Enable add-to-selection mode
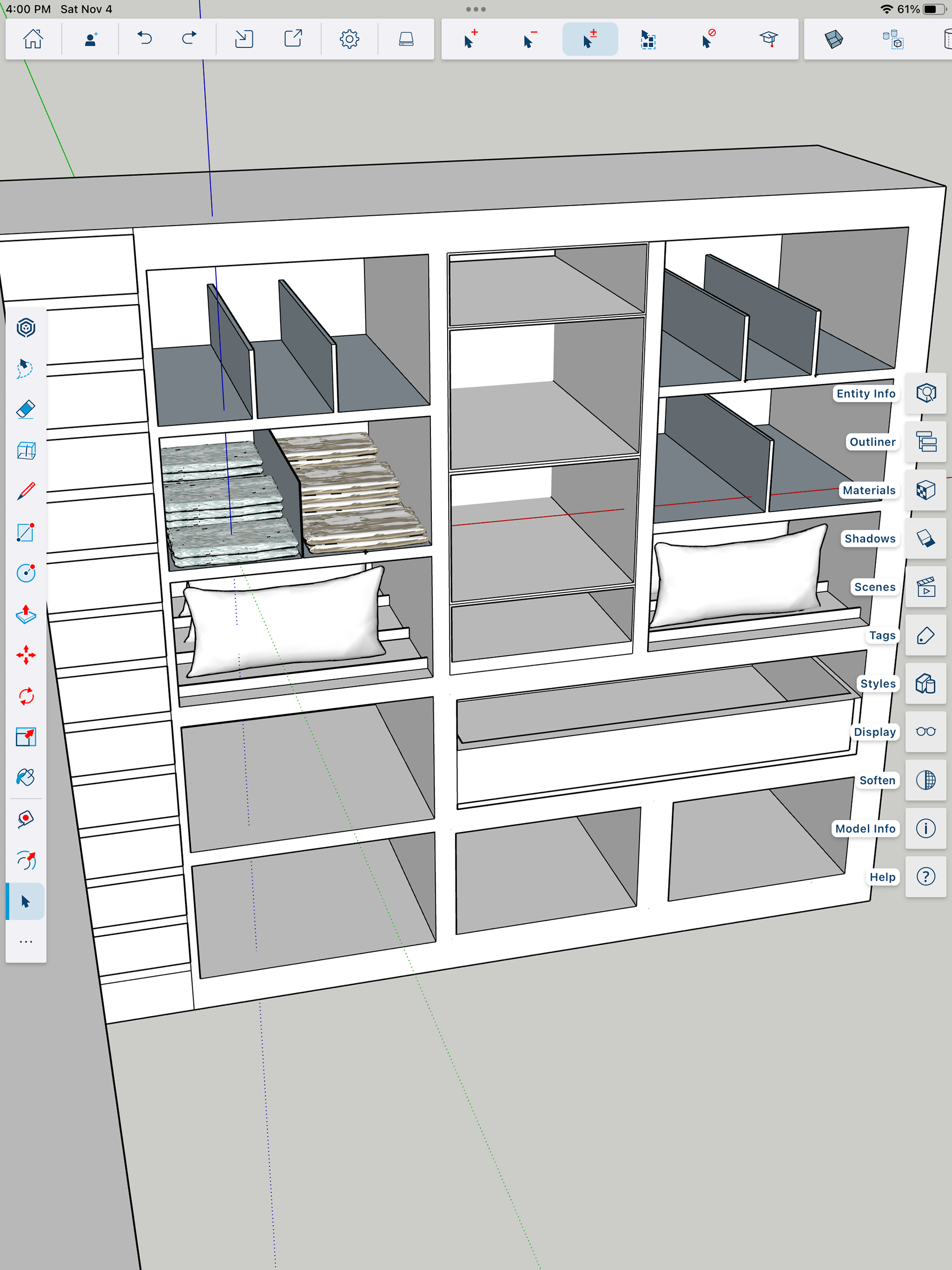Viewport: 952px width, 1270px height. (x=470, y=39)
